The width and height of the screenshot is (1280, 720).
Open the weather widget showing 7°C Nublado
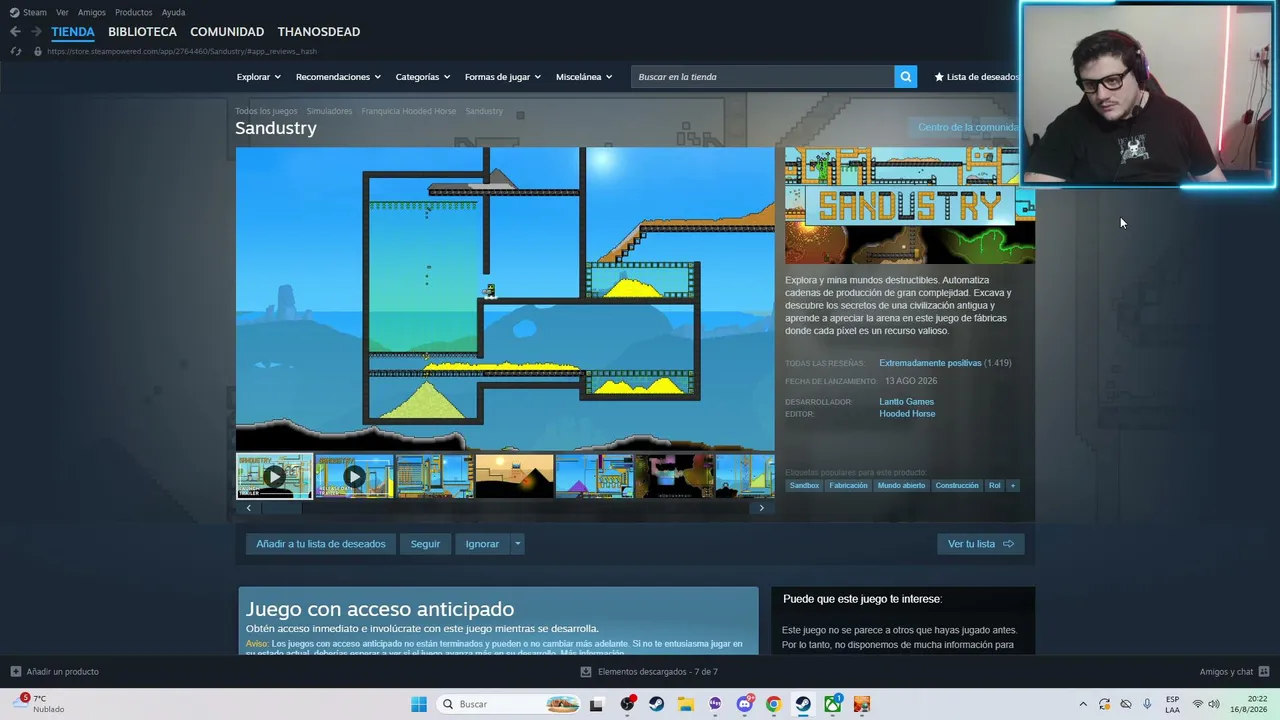40,704
